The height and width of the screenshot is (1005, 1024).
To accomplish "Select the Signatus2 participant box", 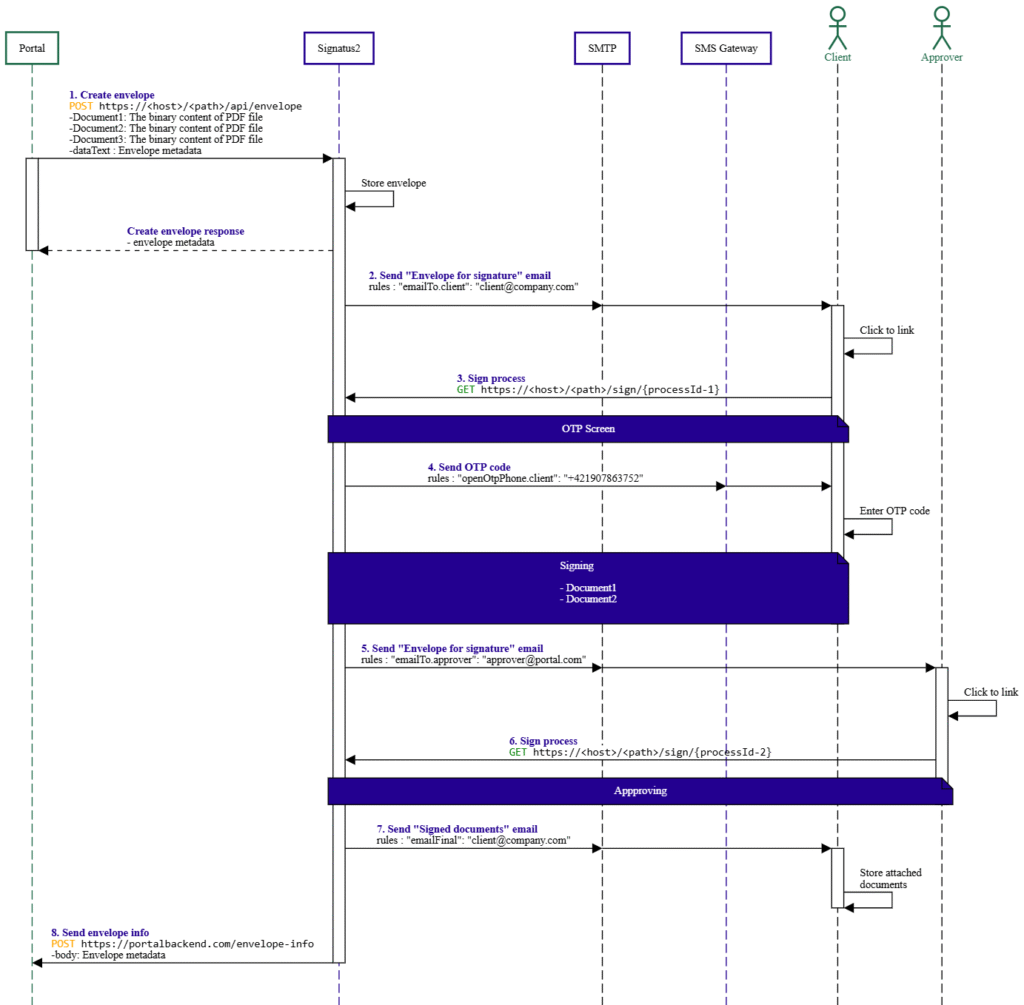I will pos(338,48).
